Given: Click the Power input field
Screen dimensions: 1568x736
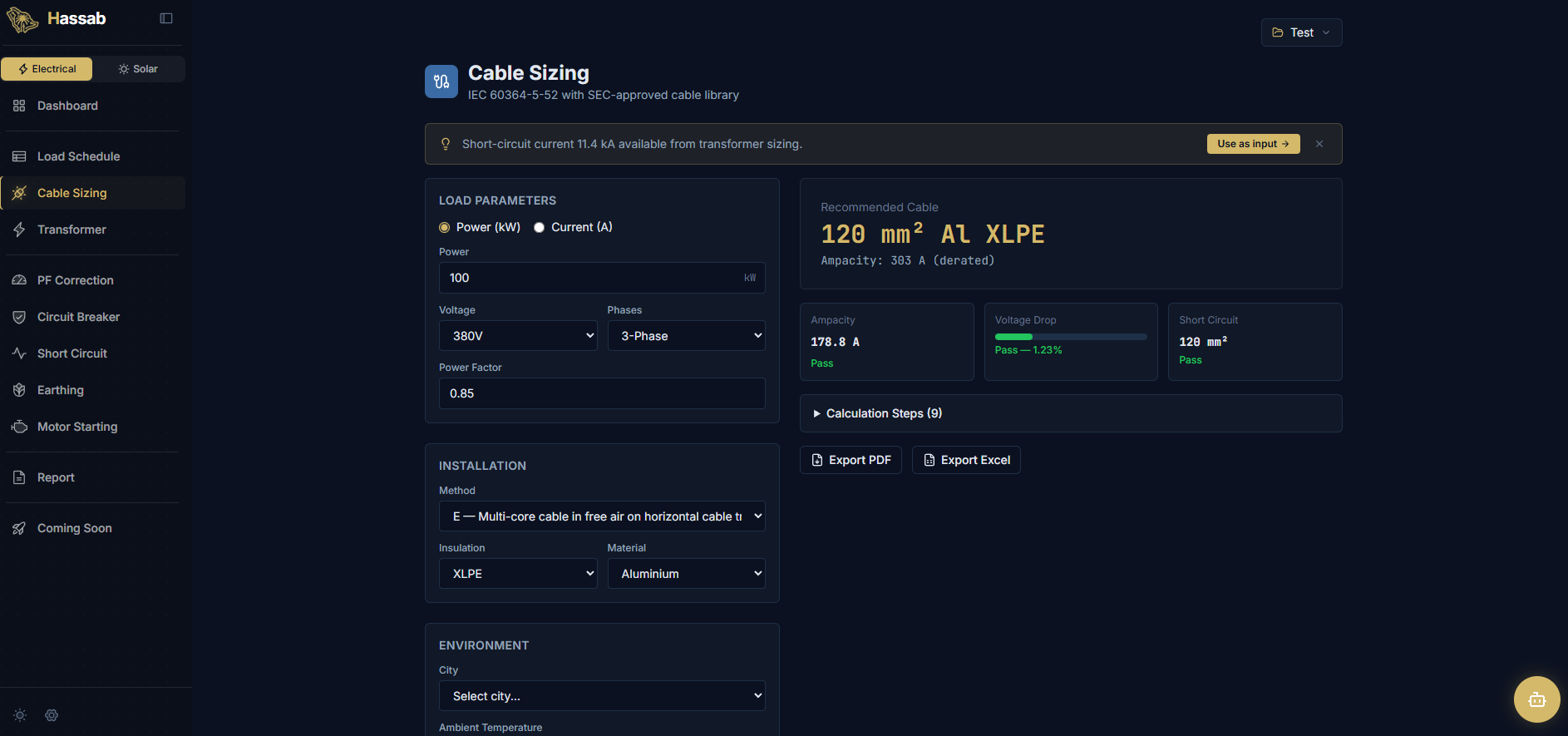Looking at the screenshot, I should 602,278.
